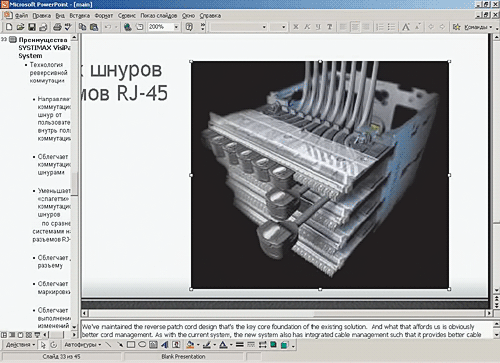Image resolution: width=500 pixels, height=363 pixels.
Task: Toggle Italic formatting
Action: point(307,27)
